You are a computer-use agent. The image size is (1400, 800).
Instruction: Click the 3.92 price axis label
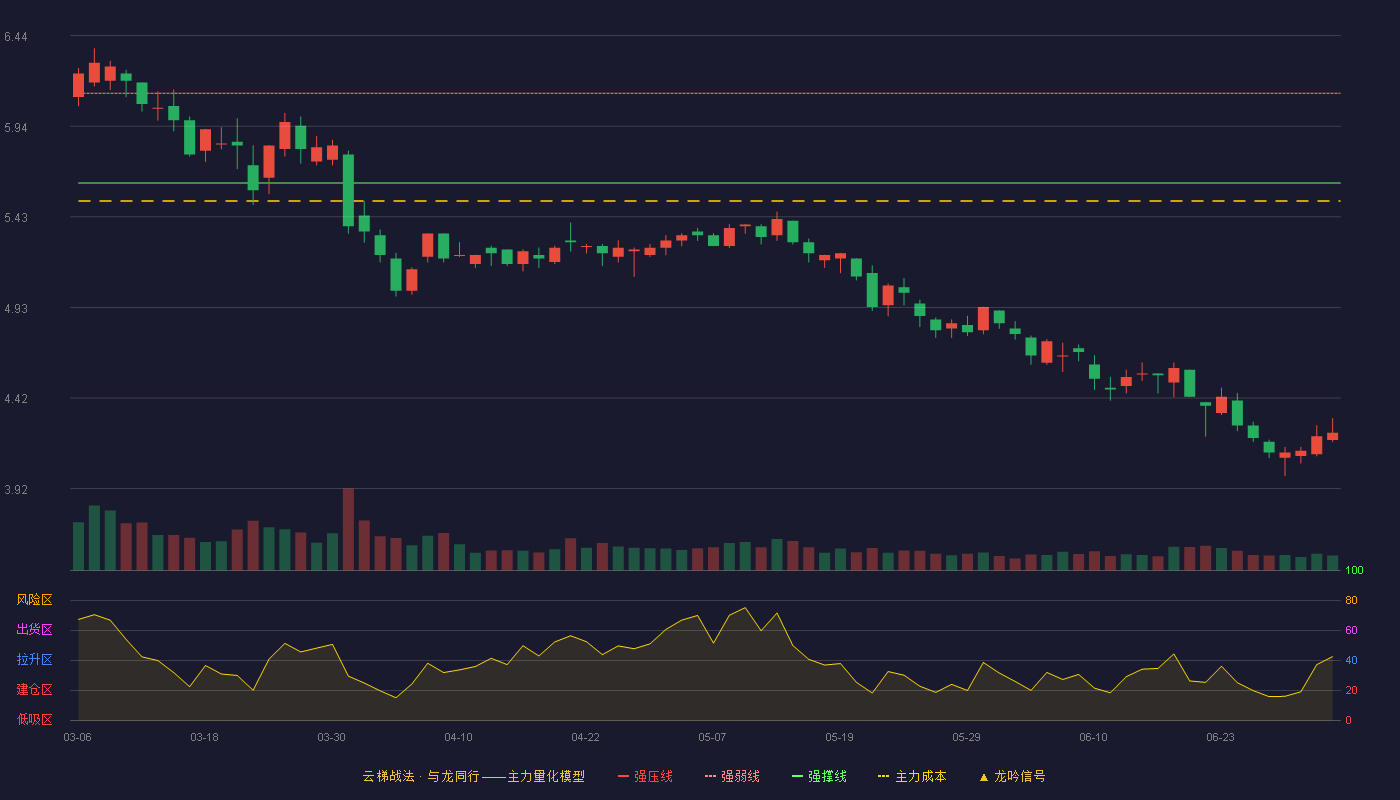point(16,490)
